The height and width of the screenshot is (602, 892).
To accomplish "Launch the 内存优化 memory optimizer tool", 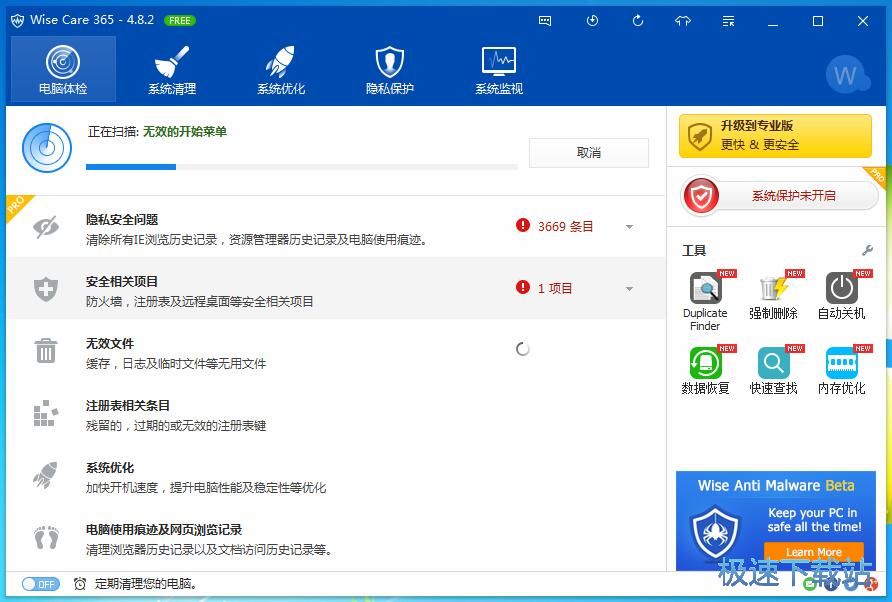I will (841, 370).
